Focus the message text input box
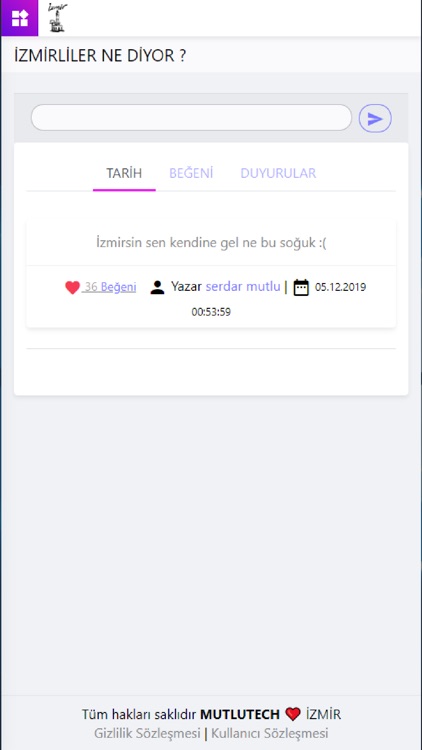 click(x=191, y=118)
